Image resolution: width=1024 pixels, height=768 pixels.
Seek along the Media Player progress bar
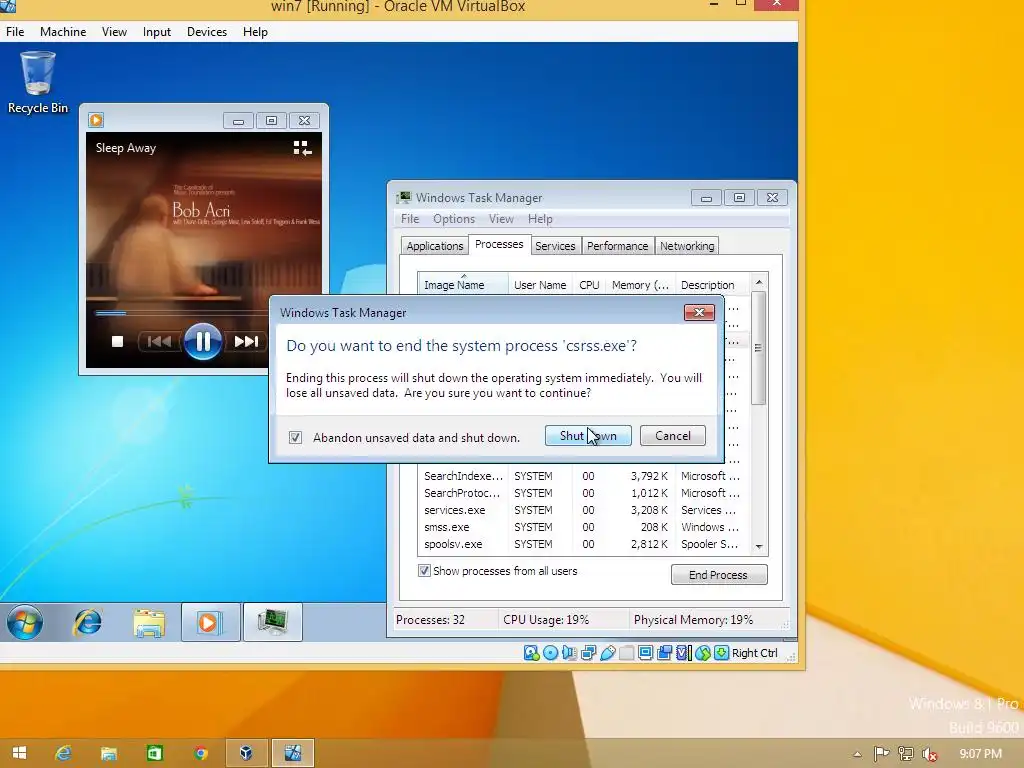(x=182, y=313)
